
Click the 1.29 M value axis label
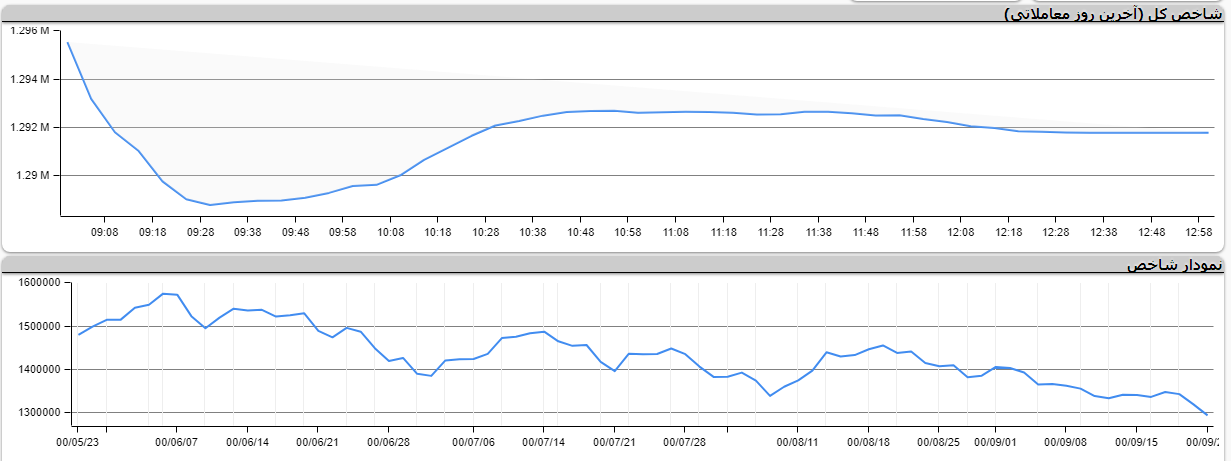click(x=34, y=176)
